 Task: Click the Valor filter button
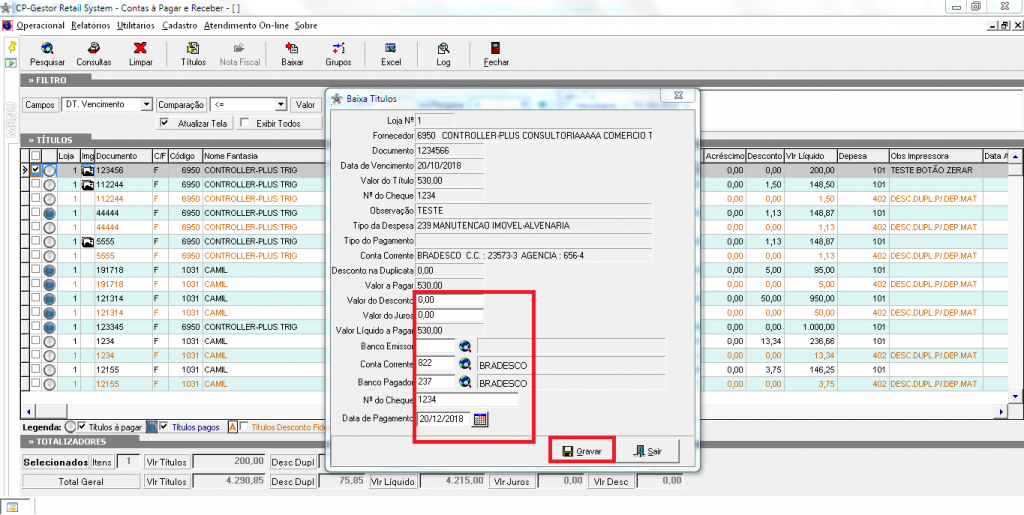306,104
